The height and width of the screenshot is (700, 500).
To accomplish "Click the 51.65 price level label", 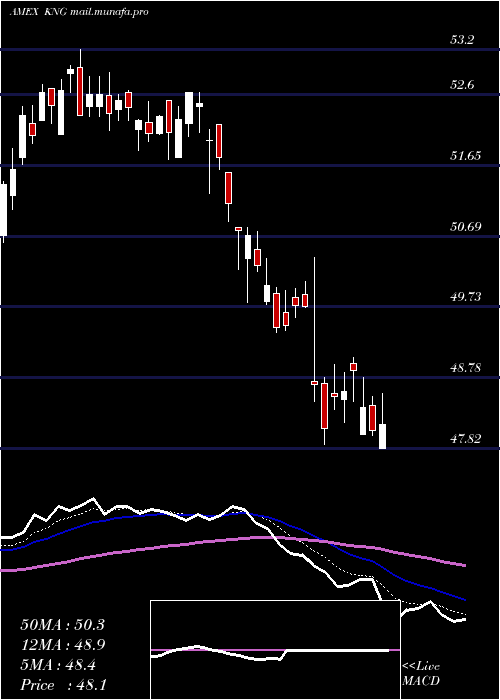I will pyautogui.click(x=466, y=156).
